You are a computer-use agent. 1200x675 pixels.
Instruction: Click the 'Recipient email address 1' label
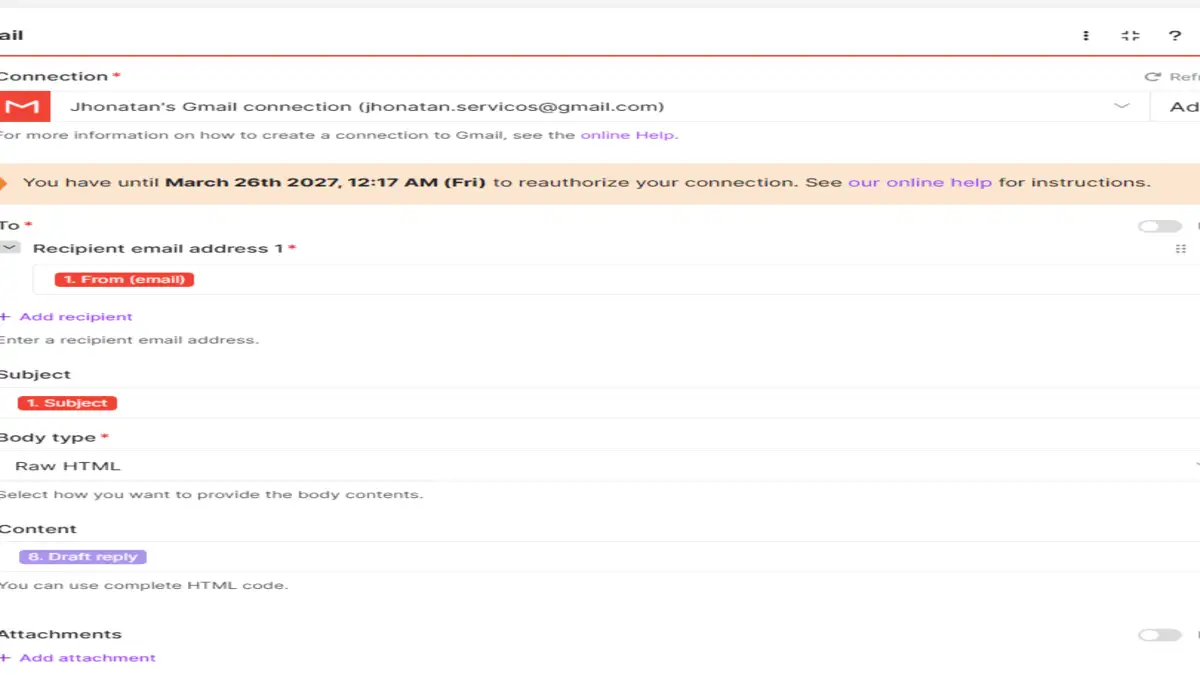158,248
